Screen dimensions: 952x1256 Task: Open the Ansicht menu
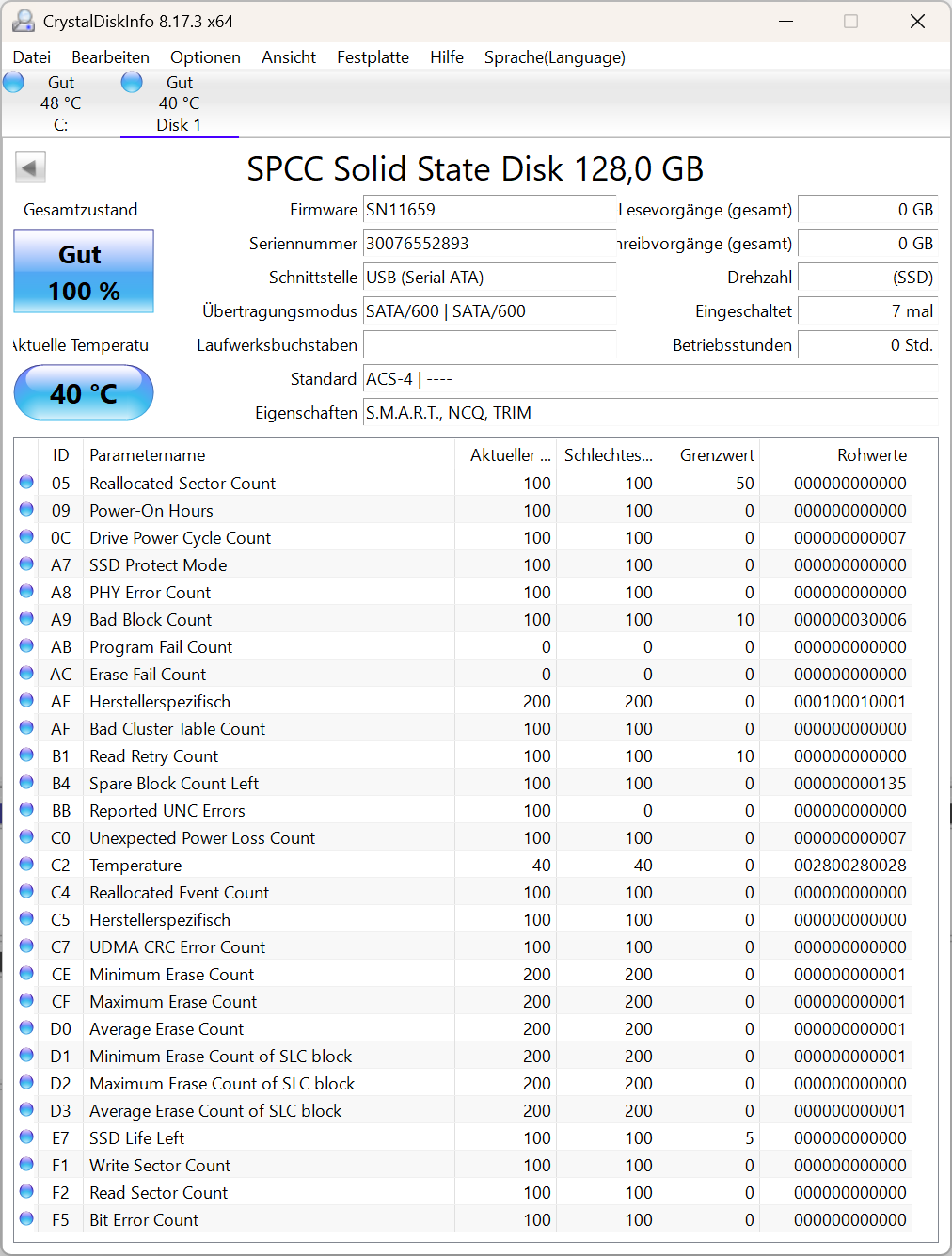(289, 57)
